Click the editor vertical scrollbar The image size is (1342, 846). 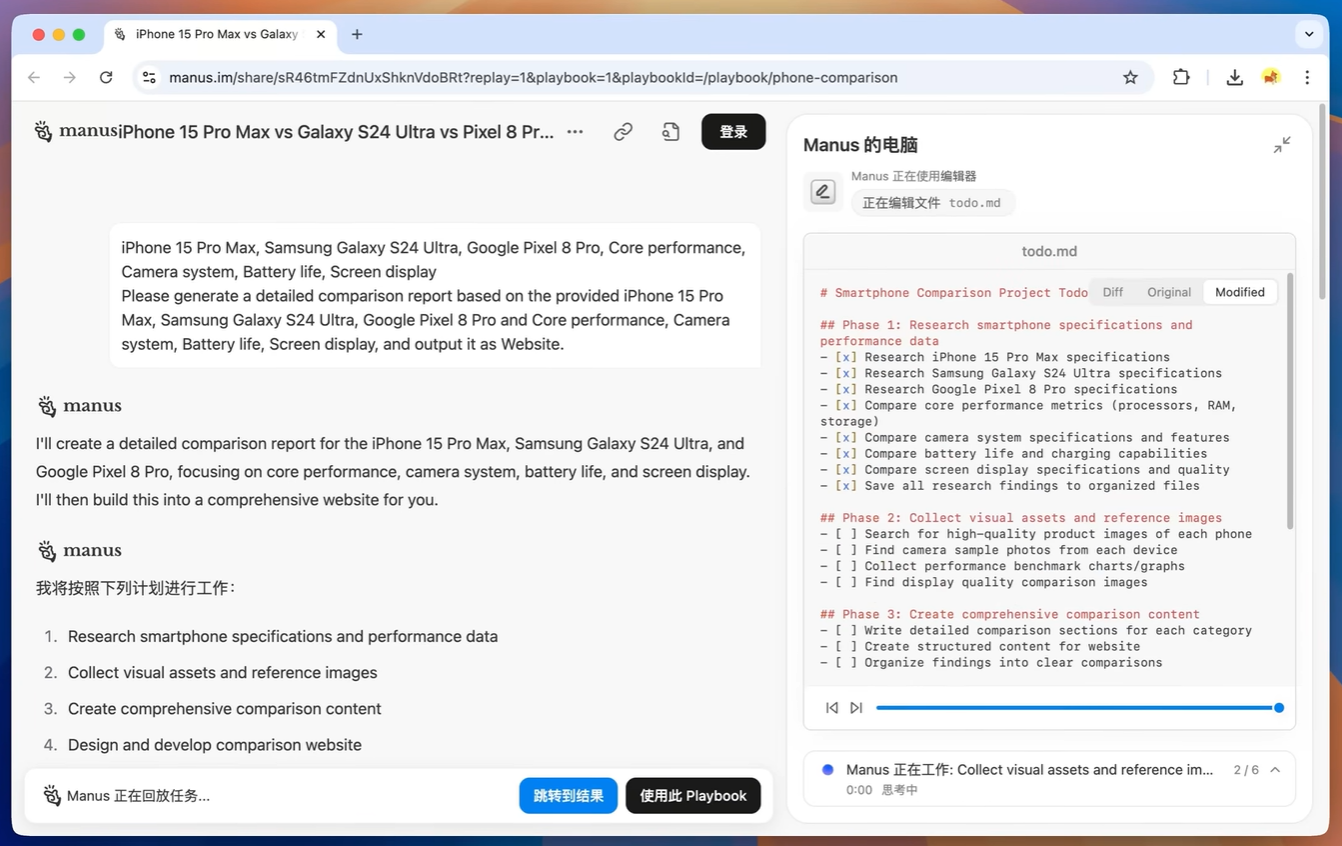click(x=1289, y=400)
